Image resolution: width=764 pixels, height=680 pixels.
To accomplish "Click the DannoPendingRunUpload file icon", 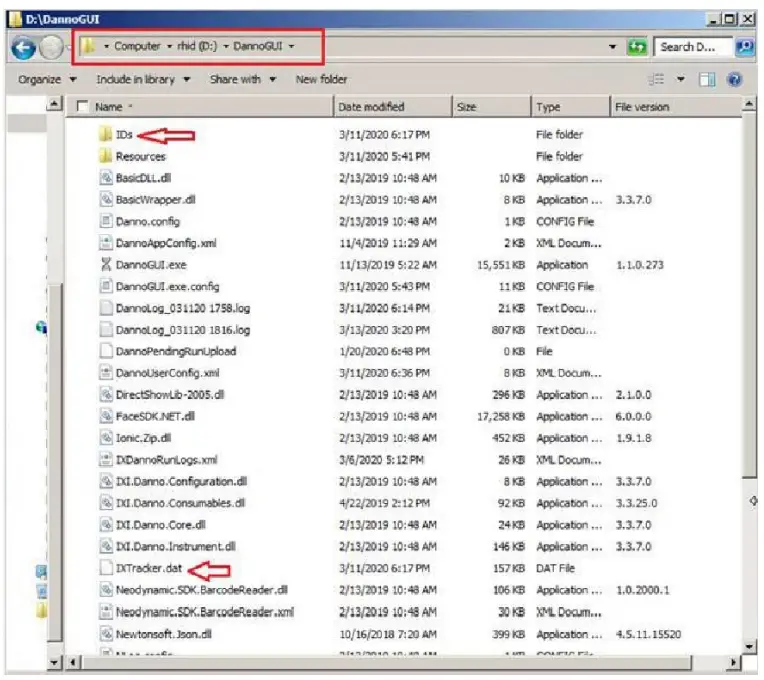I will coord(105,351).
